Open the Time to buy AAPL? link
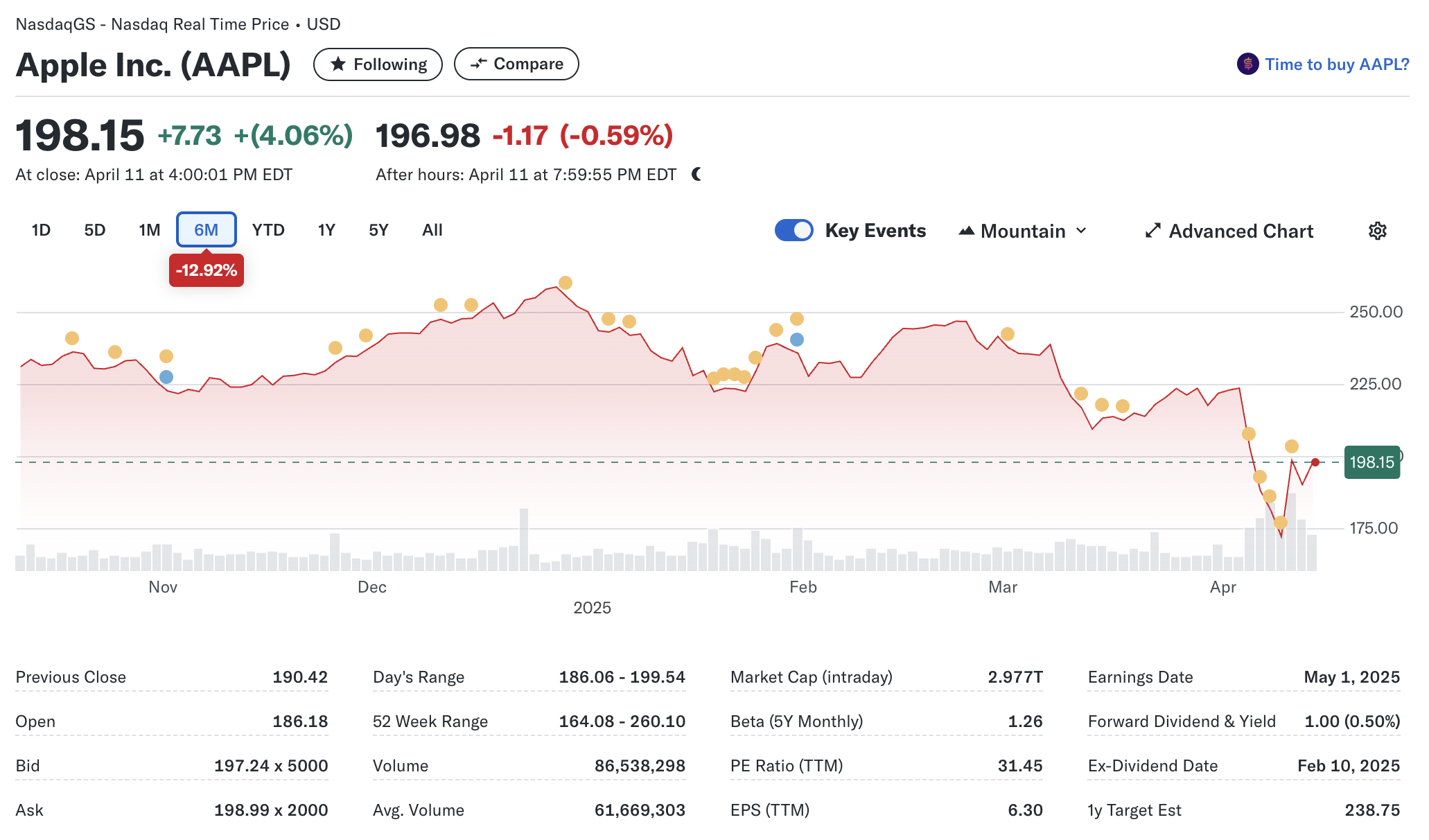Screen dimensions: 1429x840 click(1336, 64)
